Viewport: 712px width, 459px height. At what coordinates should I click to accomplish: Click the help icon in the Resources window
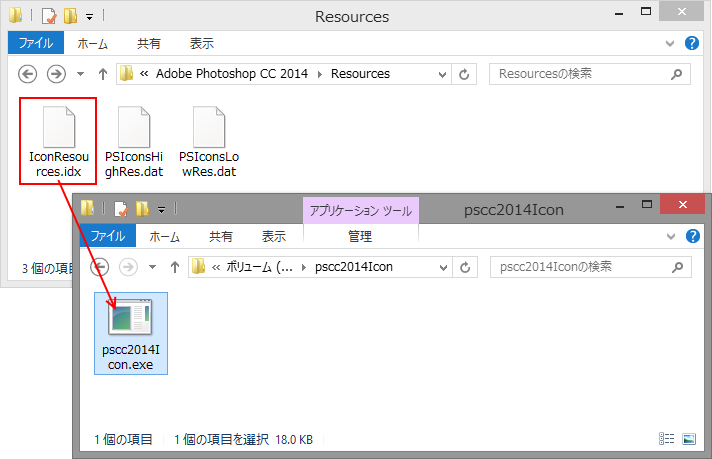tap(691, 44)
